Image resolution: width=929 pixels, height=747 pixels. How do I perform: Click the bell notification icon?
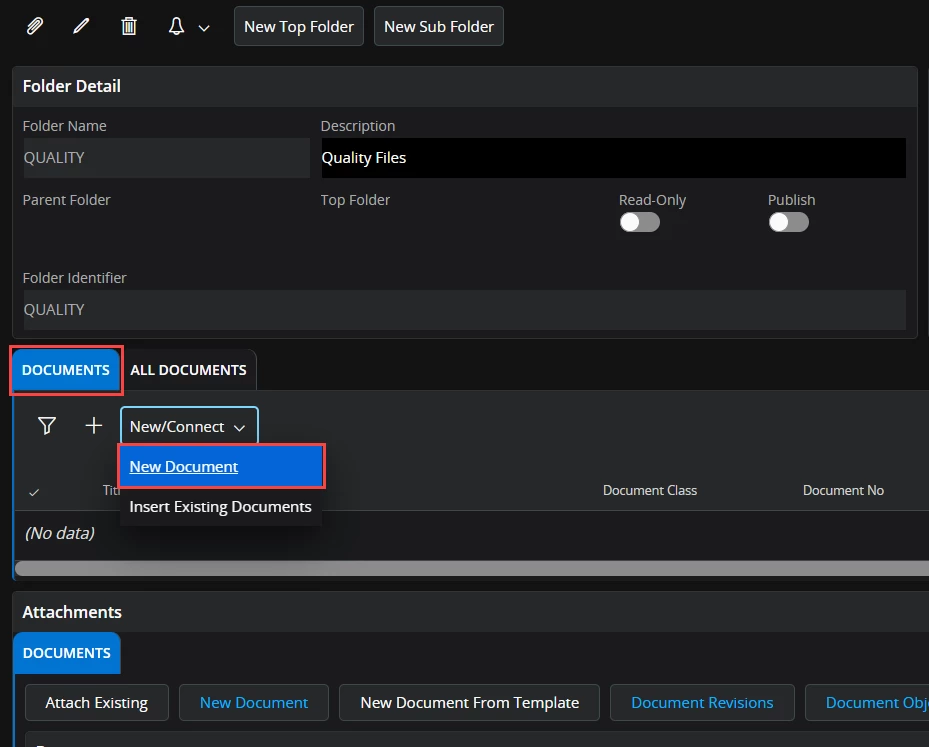[177, 26]
